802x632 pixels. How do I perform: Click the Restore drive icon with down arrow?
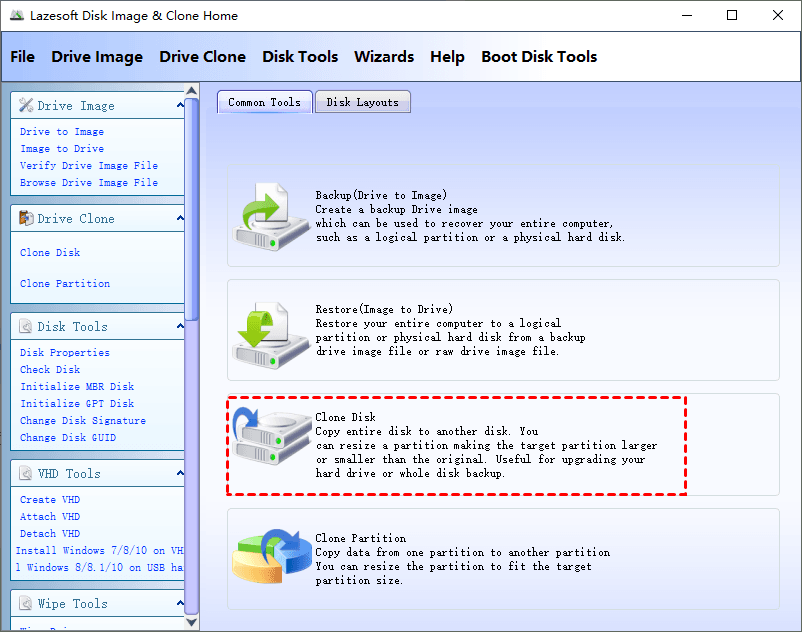(x=271, y=333)
